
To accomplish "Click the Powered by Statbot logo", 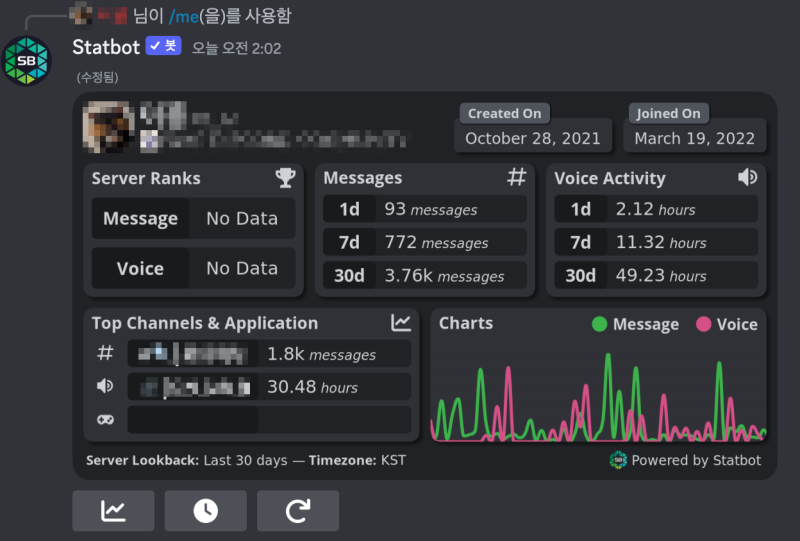I will tap(618, 460).
